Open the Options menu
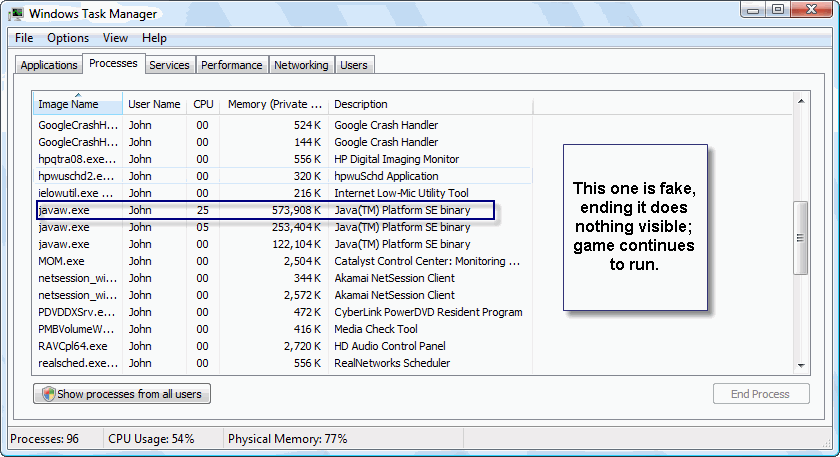 click(x=68, y=38)
